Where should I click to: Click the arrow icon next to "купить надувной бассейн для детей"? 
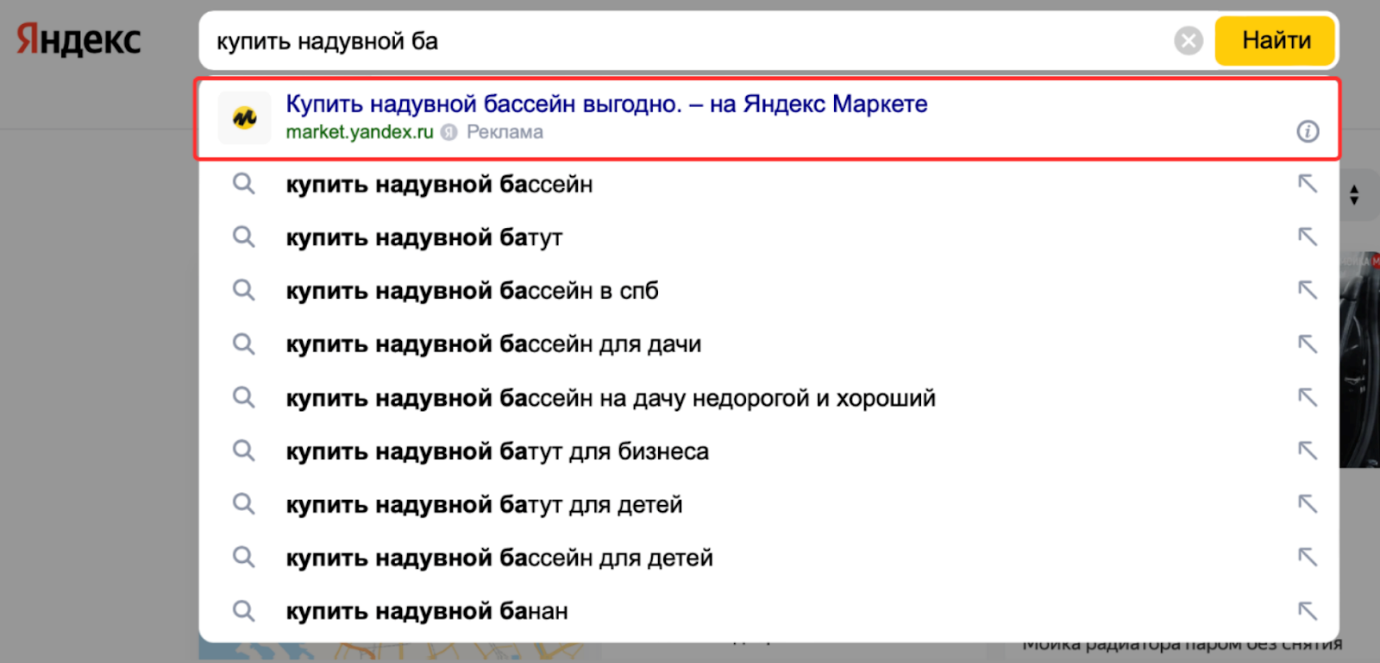point(1307,557)
